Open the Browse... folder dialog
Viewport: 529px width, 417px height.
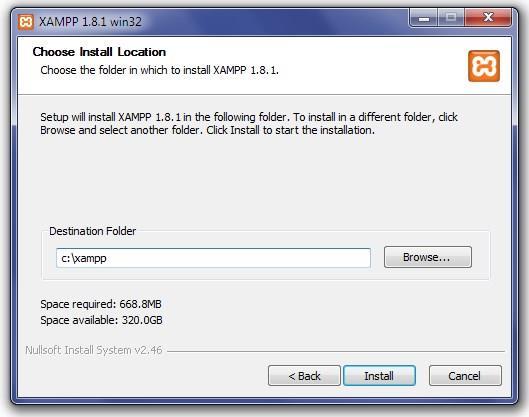pos(427,257)
